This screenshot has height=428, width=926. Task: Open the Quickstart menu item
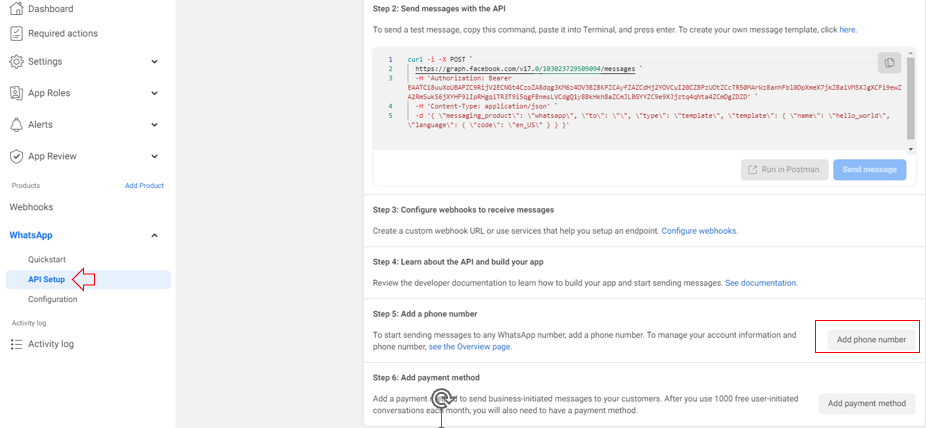(x=47, y=259)
